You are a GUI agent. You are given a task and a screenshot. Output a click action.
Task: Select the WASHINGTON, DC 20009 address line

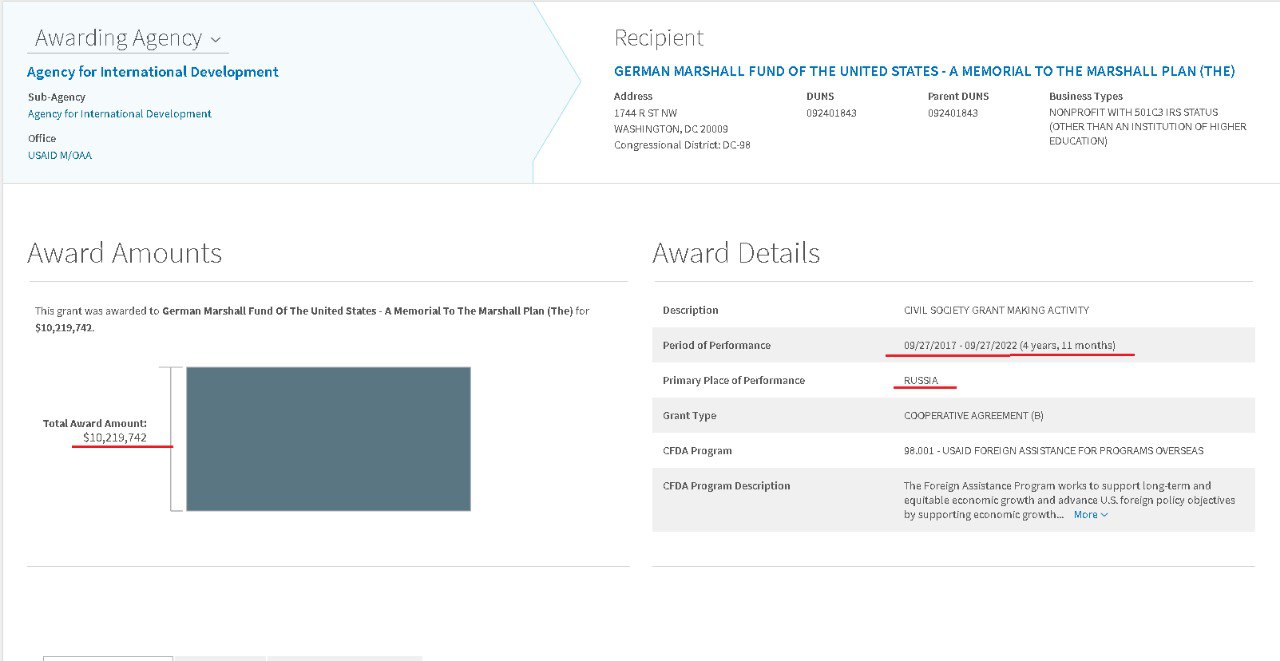click(671, 129)
